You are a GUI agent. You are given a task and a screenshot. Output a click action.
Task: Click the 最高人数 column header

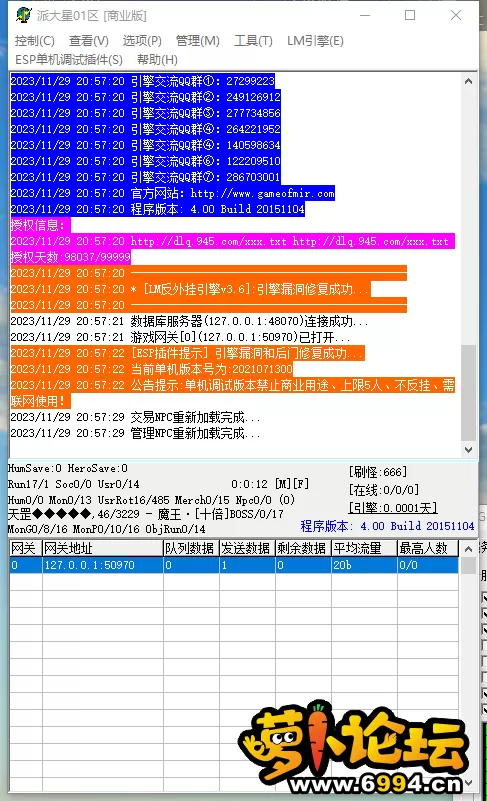tap(428, 549)
